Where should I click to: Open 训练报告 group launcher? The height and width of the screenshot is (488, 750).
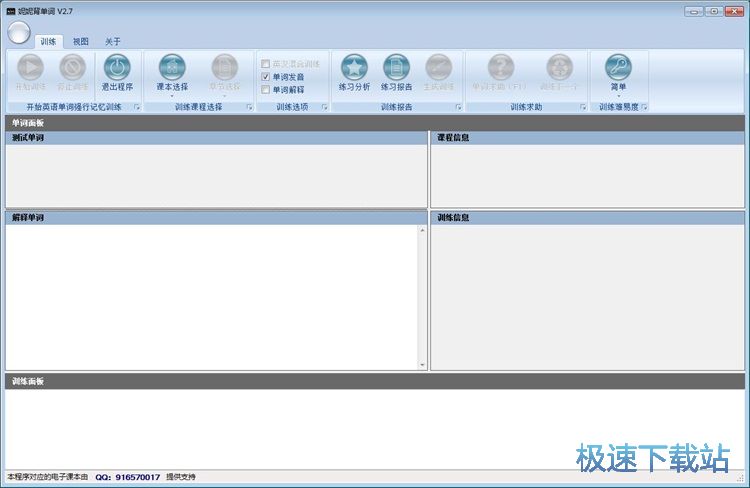tap(458, 107)
